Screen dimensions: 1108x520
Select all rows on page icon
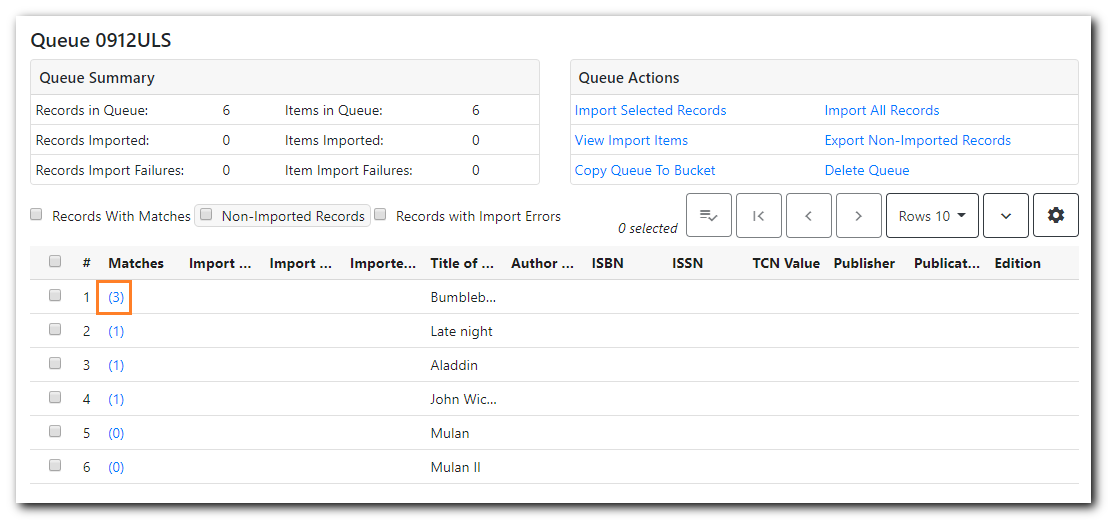709,215
